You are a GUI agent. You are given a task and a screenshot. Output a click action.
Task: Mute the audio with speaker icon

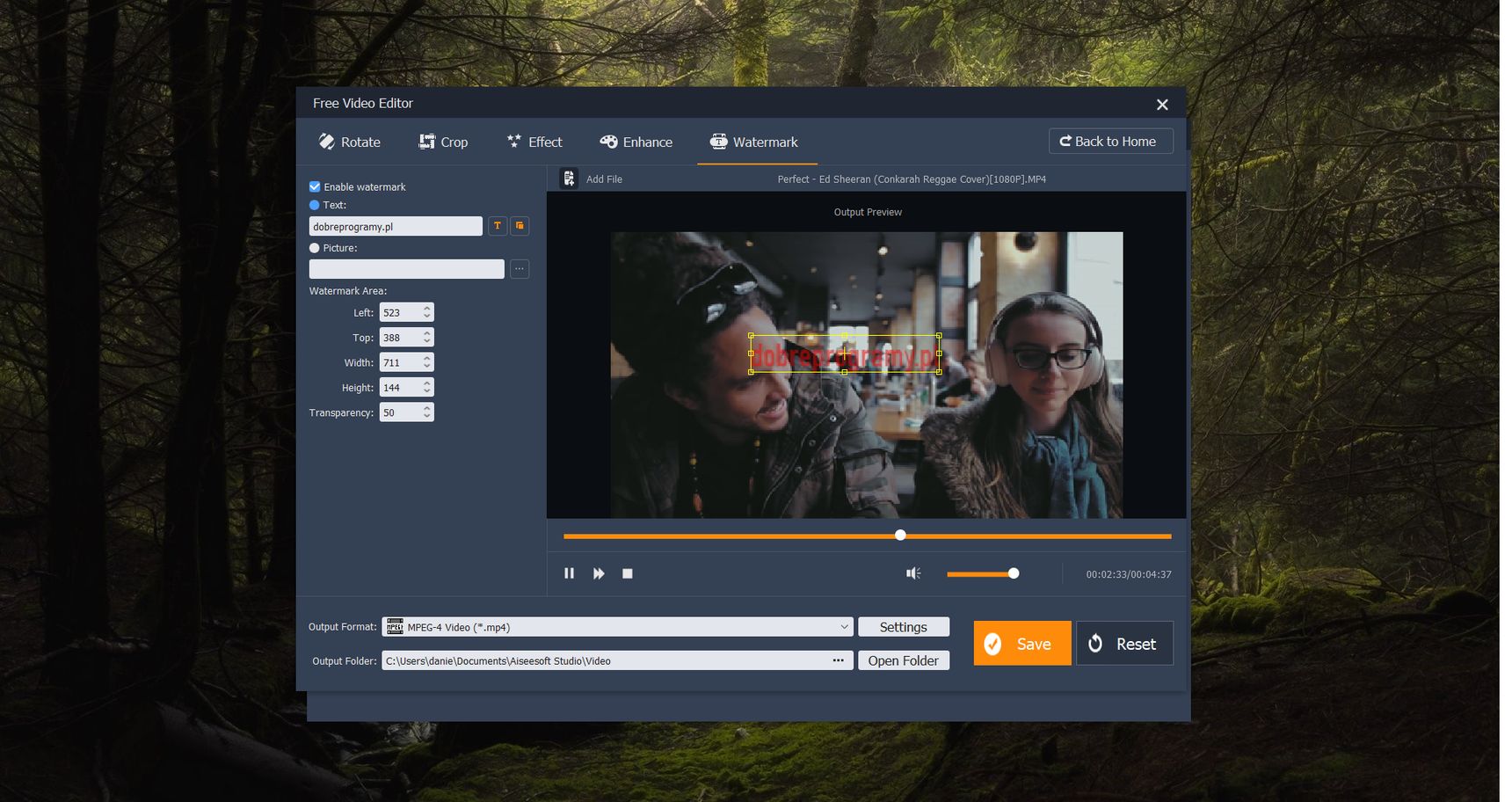click(913, 573)
